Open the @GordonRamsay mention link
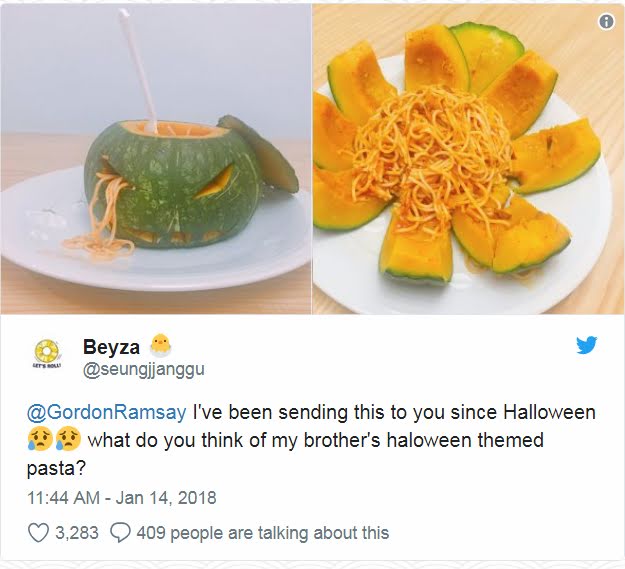 tap(106, 412)
